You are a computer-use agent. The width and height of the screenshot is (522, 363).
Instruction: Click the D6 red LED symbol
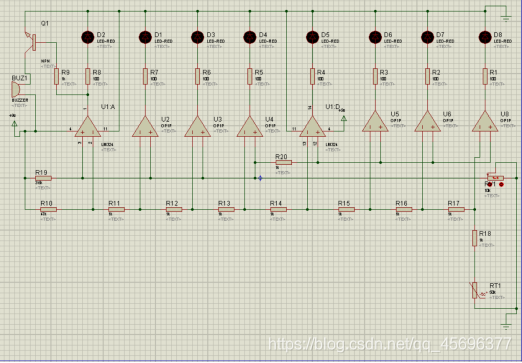[375, 37]
